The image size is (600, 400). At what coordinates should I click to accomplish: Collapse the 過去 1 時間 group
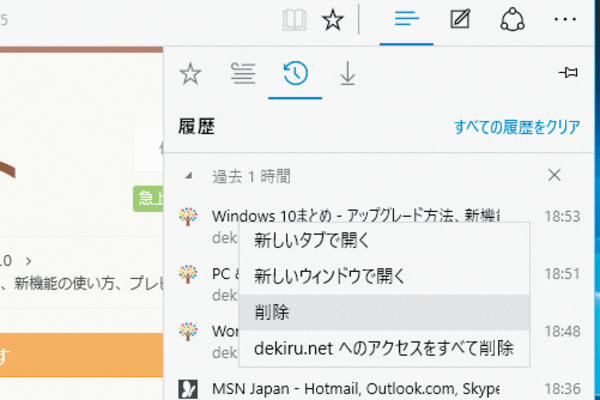tap(188, 176)
